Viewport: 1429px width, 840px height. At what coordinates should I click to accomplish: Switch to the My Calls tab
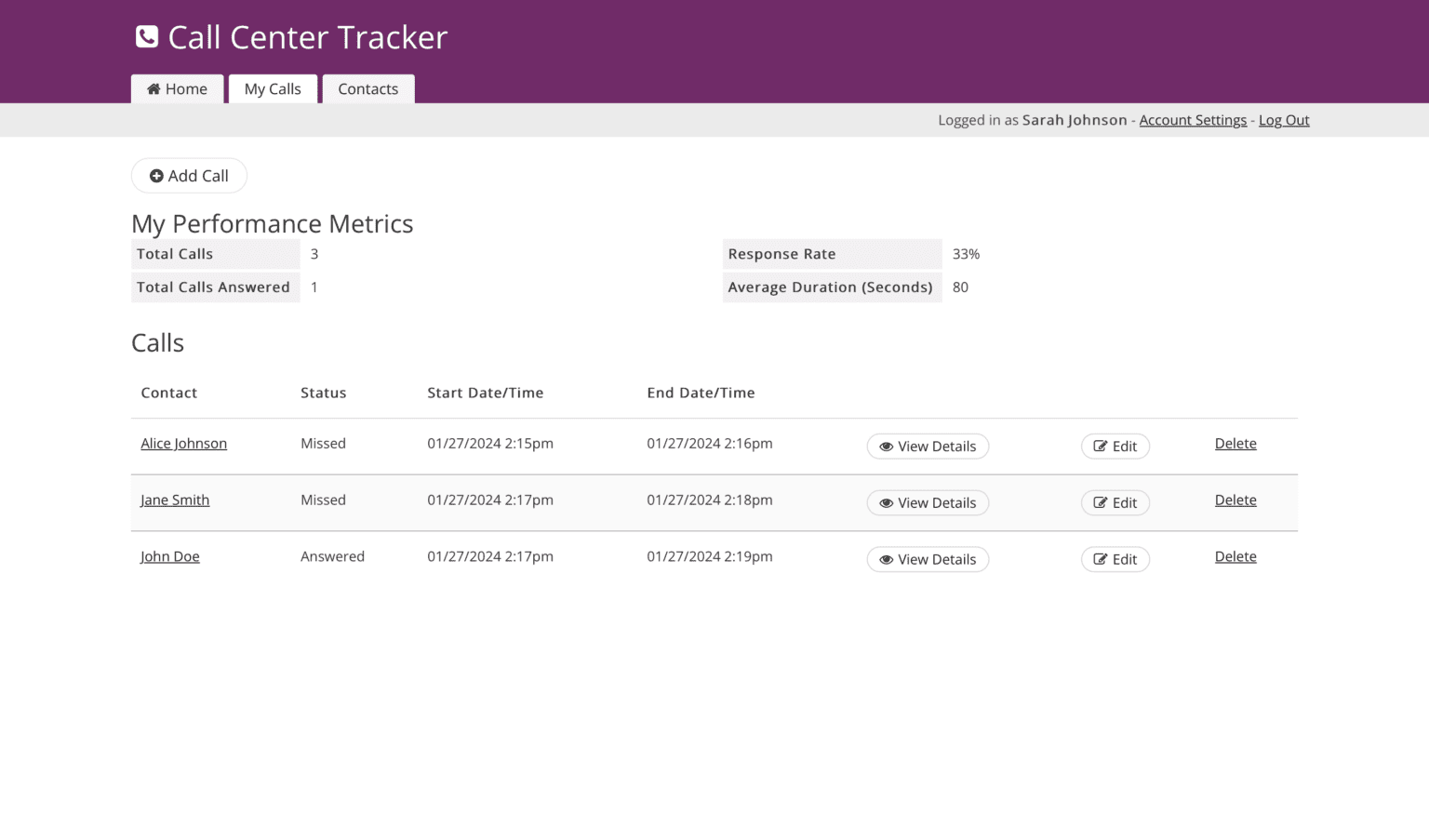(273, 88)
